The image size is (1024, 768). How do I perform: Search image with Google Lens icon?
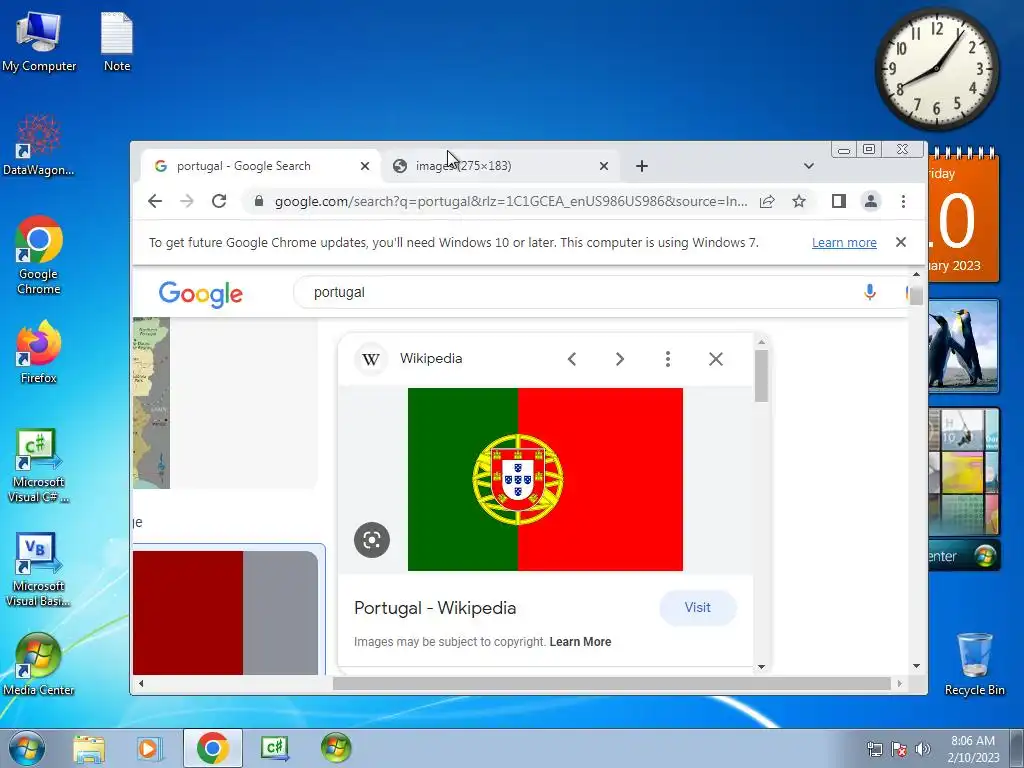click(x=372, y=540)
